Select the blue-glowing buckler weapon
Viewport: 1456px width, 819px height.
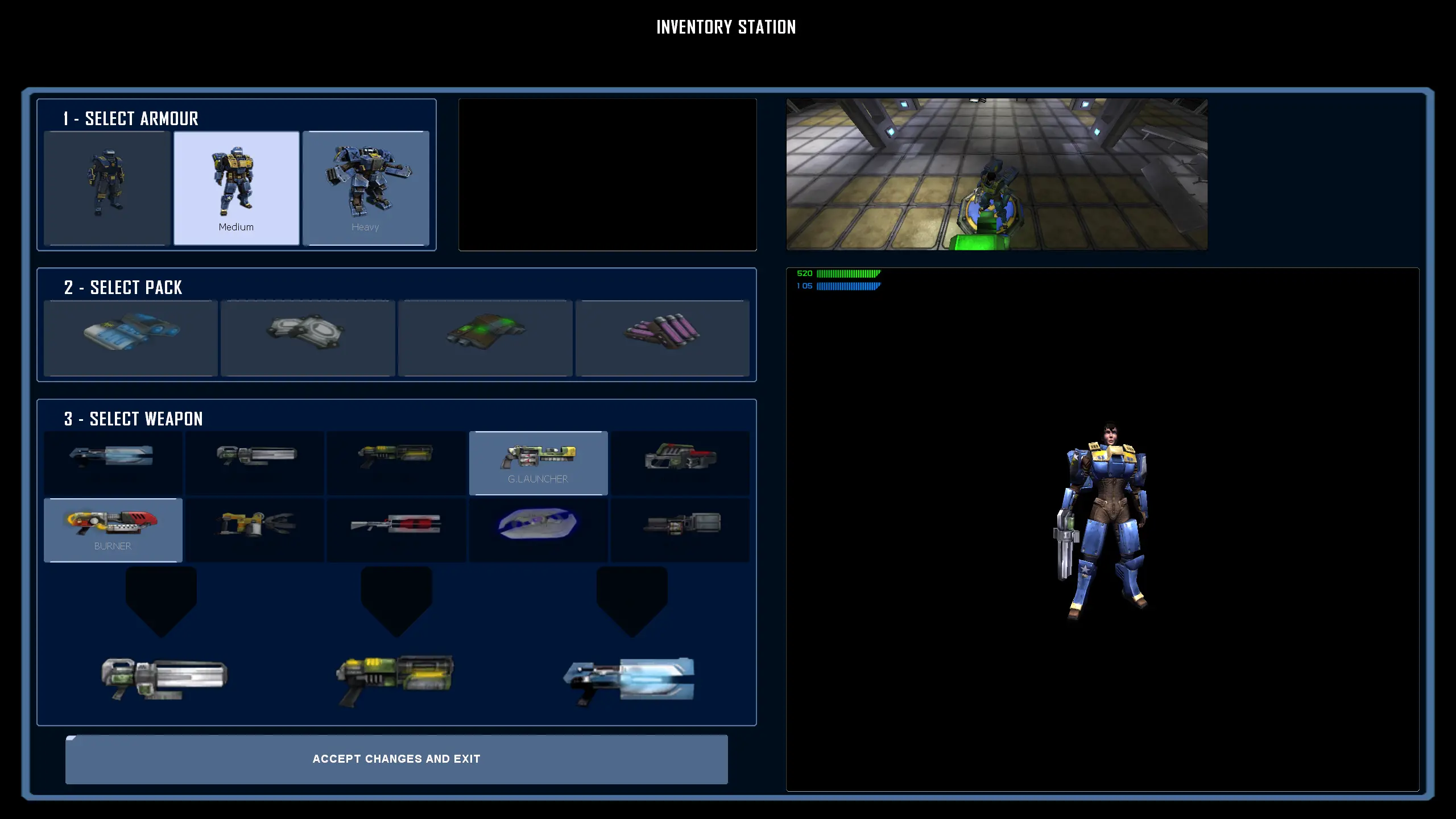[x=538, y=530]
